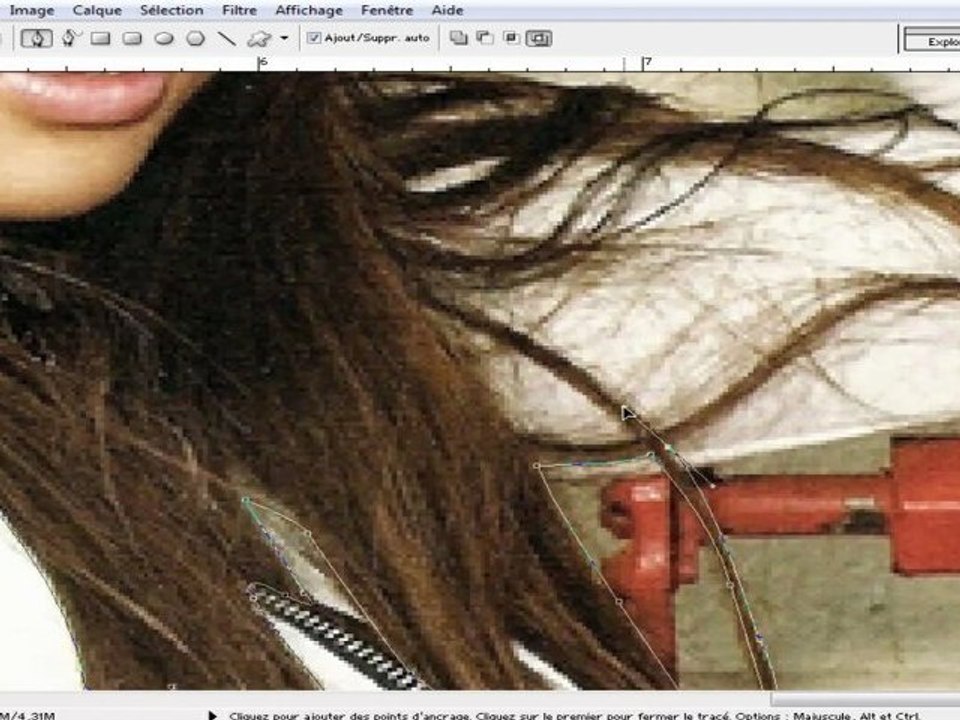
Task: Select the Freeform Pen tool
Action: tap(70, 39)
